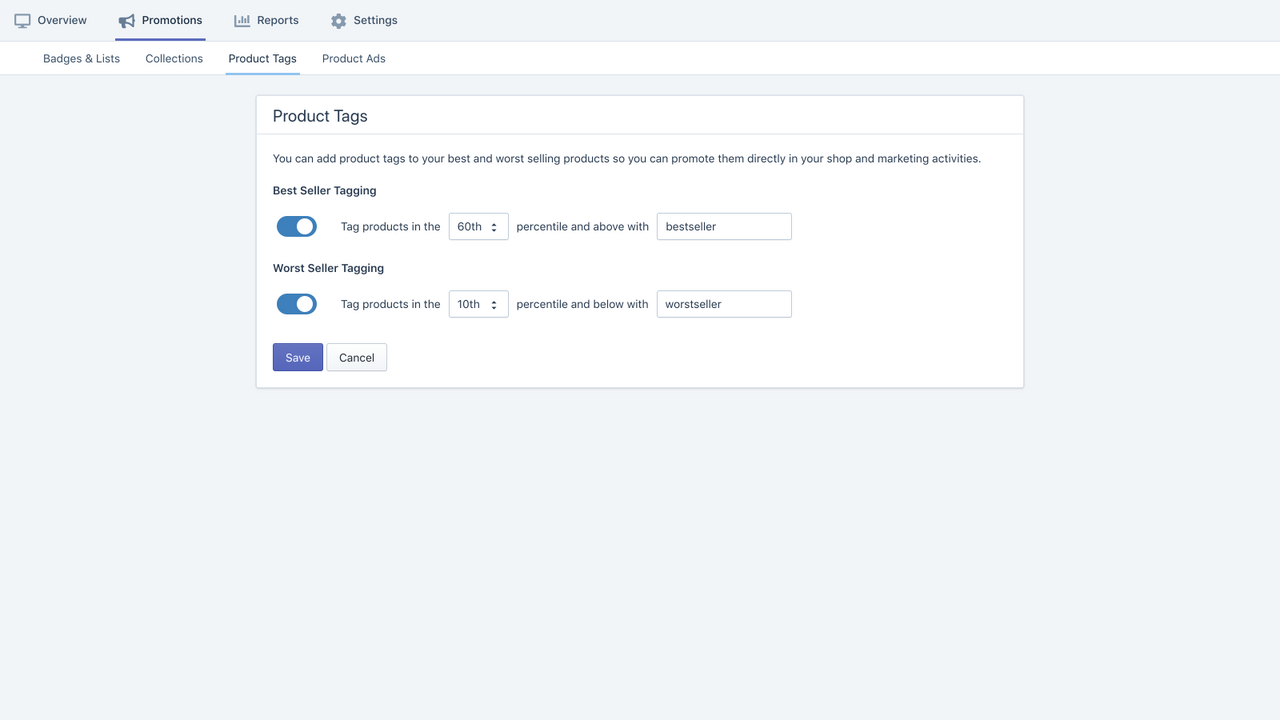Open the 60th percentile dropdown
Image resolution: width=1280 pixels, height=720 pixels.
(x=479, y=227)
